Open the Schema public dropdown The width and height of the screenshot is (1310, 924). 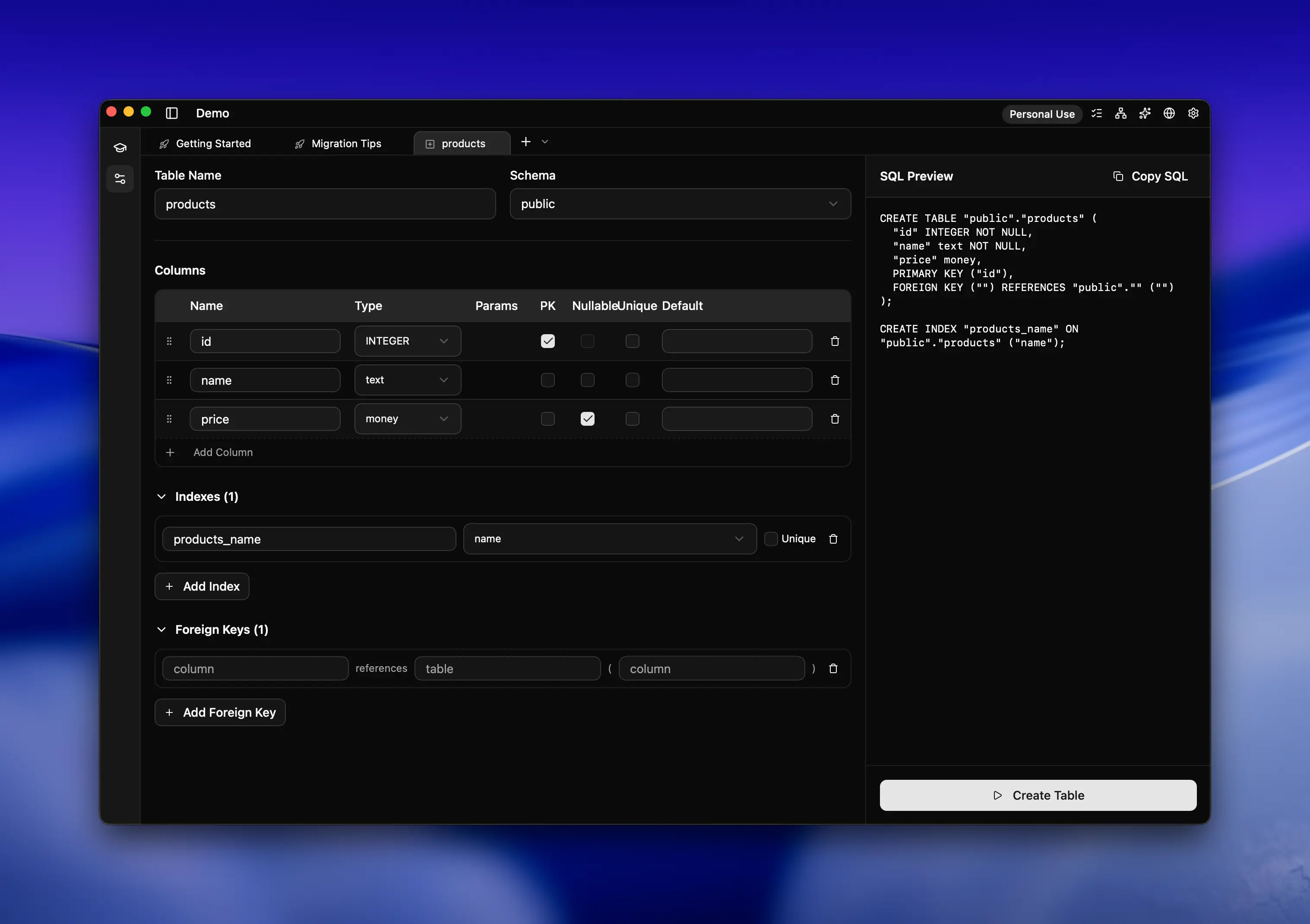click(x=680, y=204)
